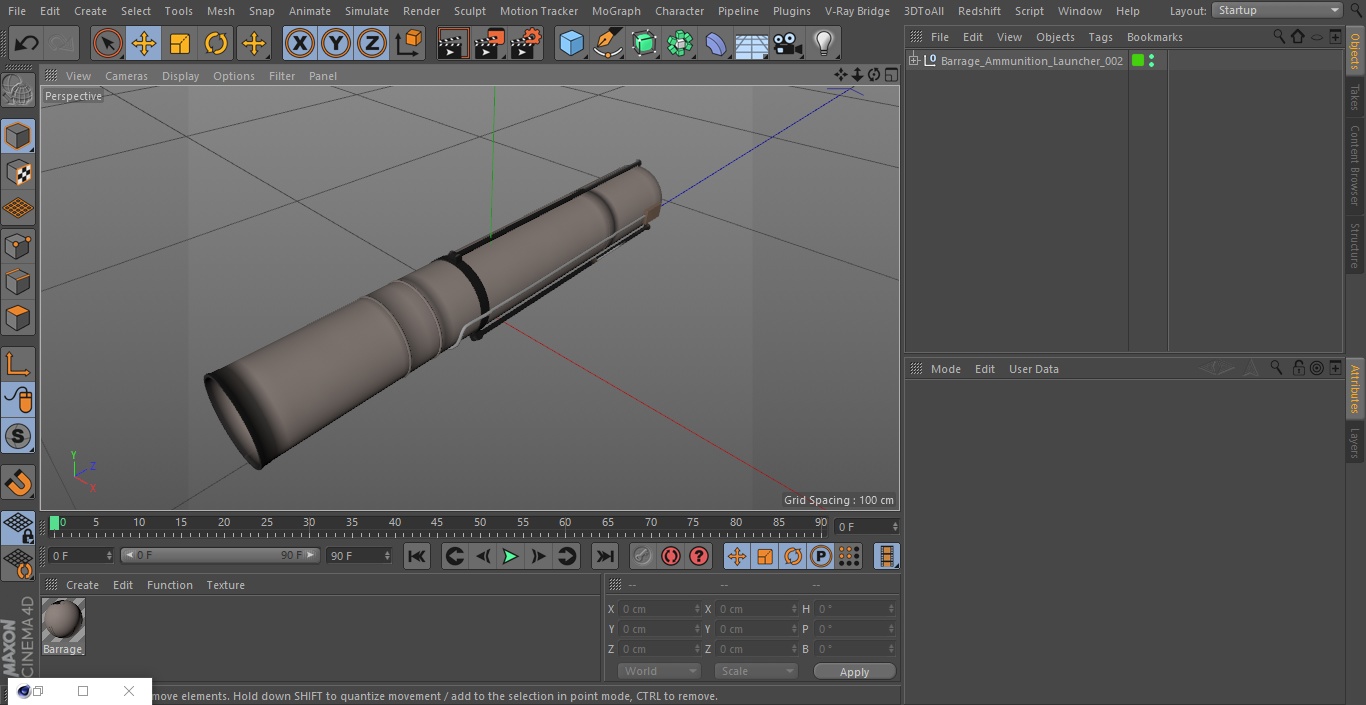Add a Floor environment object

[752, 43]
